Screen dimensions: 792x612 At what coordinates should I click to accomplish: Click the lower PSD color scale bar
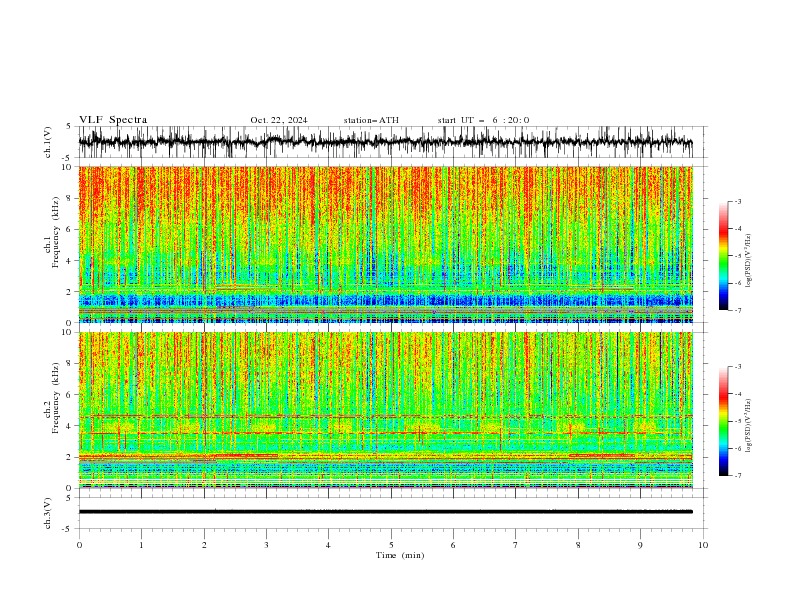point(724,421)
